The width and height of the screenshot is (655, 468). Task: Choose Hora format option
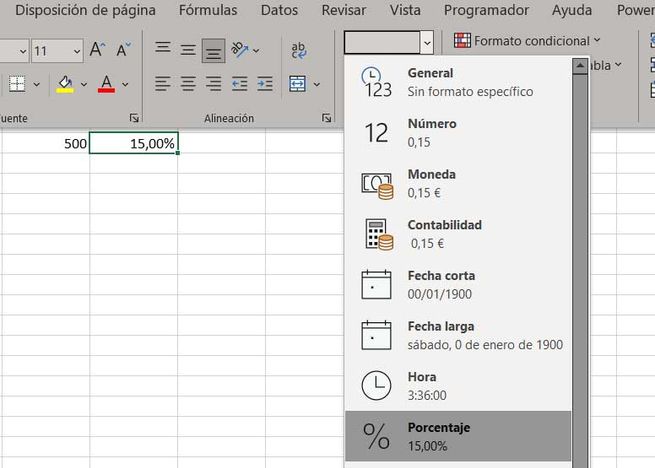tap(458, 386)
